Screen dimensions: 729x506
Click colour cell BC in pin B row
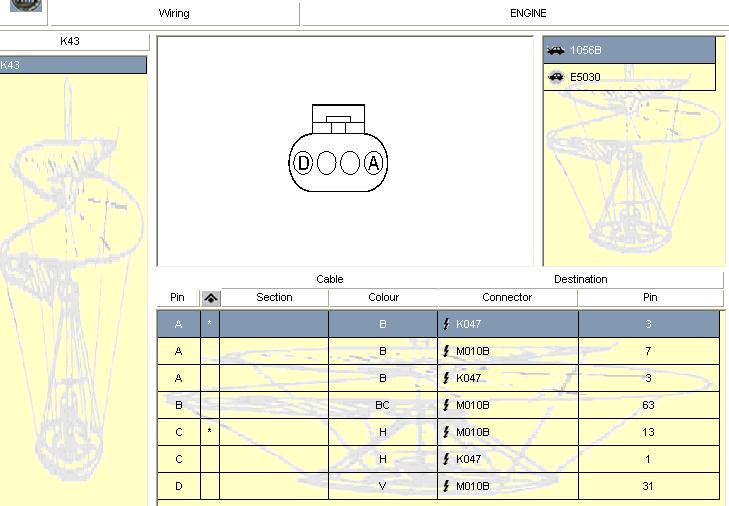pos(383,405)
